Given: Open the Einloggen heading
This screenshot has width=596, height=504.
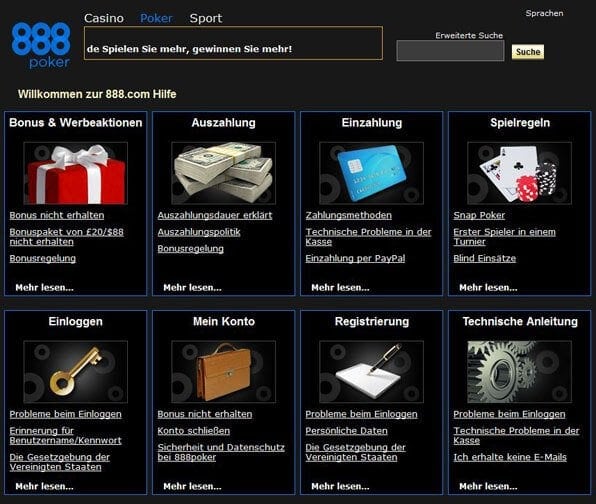Looking at the screenshot, I should 76,322.
